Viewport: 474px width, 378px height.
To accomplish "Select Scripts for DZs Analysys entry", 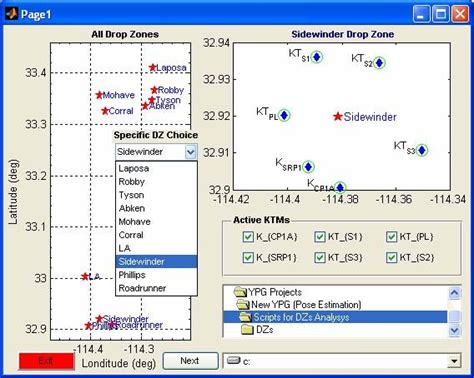I will click(335, 317).
